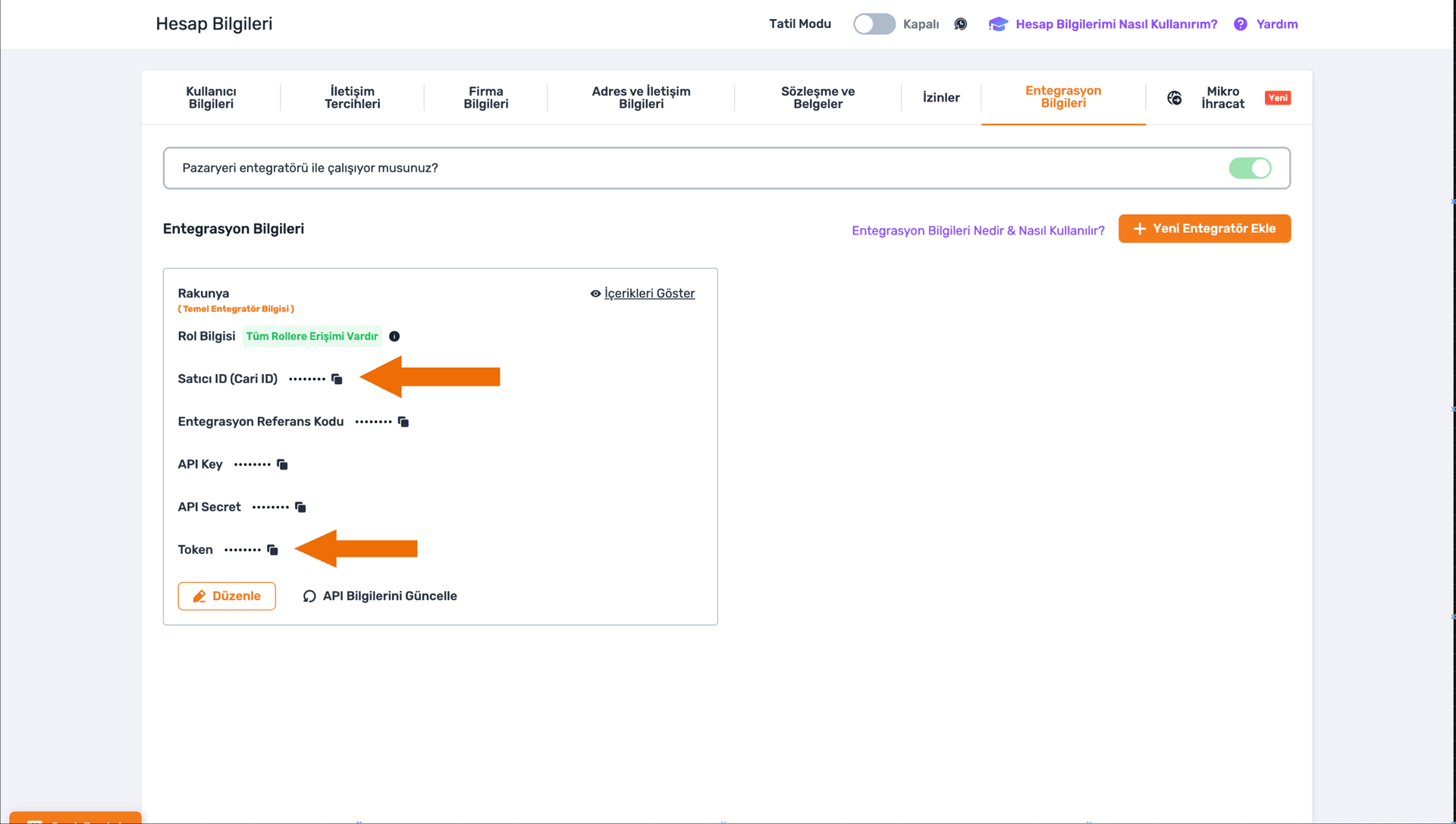
Task: Click API Bilgilerini Güncelle
Action: tap(380, 596)
